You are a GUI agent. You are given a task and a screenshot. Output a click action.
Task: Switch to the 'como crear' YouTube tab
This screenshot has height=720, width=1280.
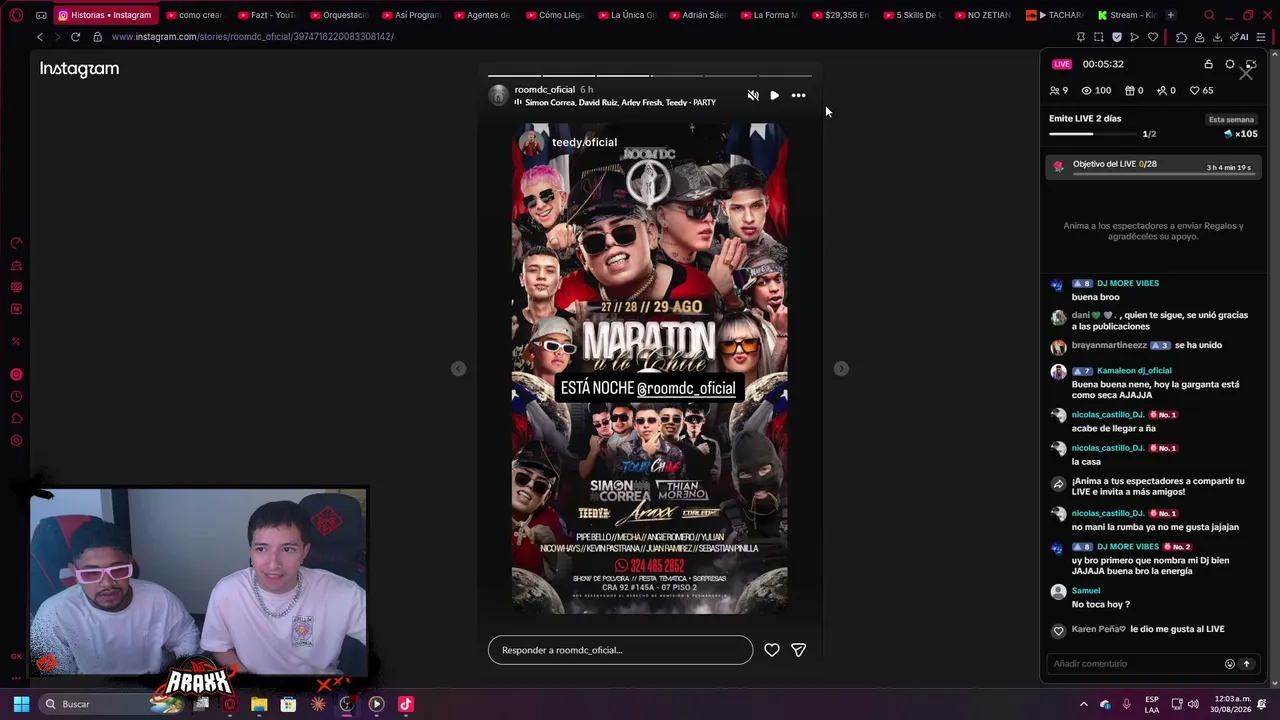[x=195, y=15]
